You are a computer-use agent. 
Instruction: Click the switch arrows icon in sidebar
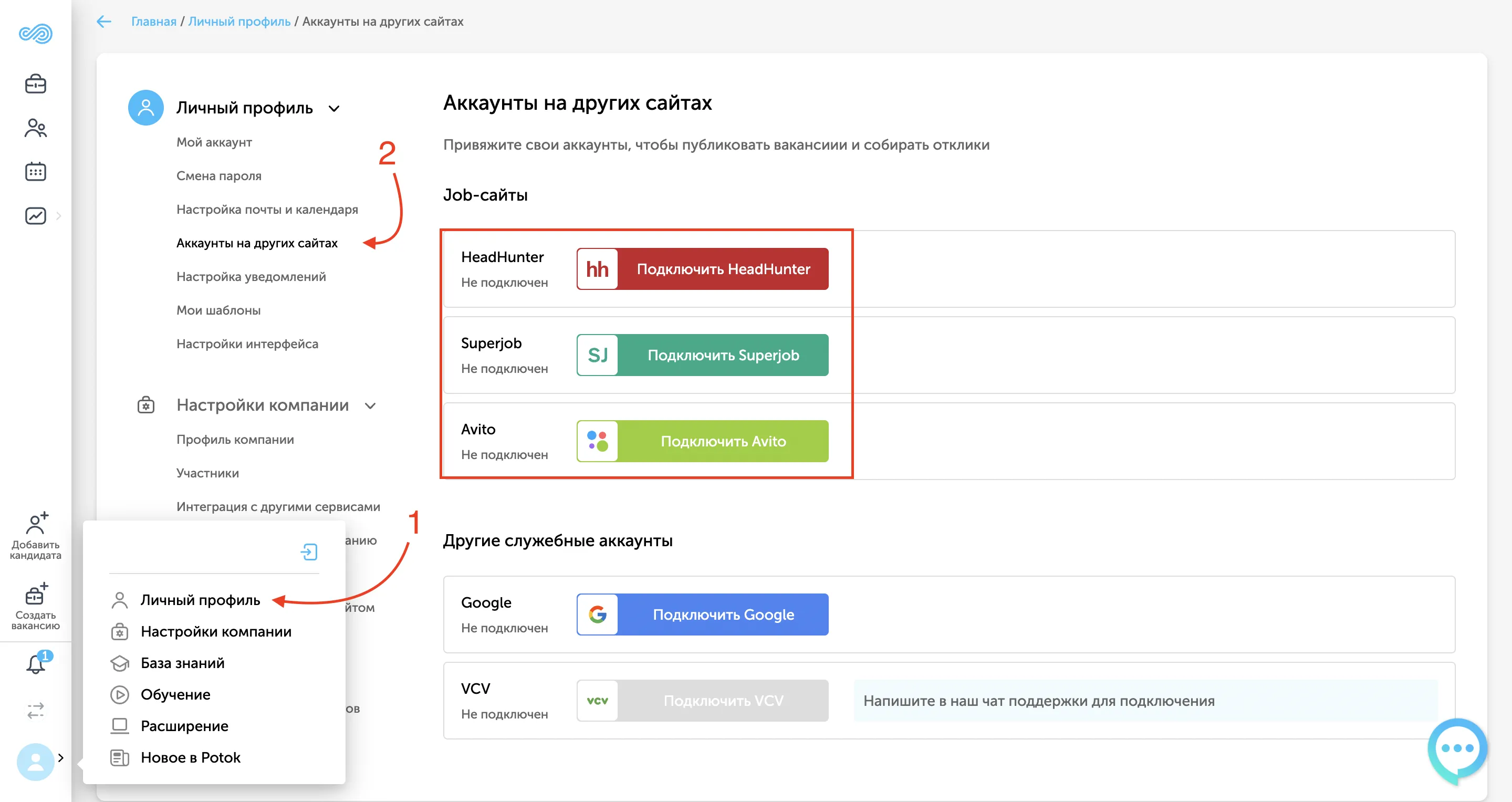[35, 711]
